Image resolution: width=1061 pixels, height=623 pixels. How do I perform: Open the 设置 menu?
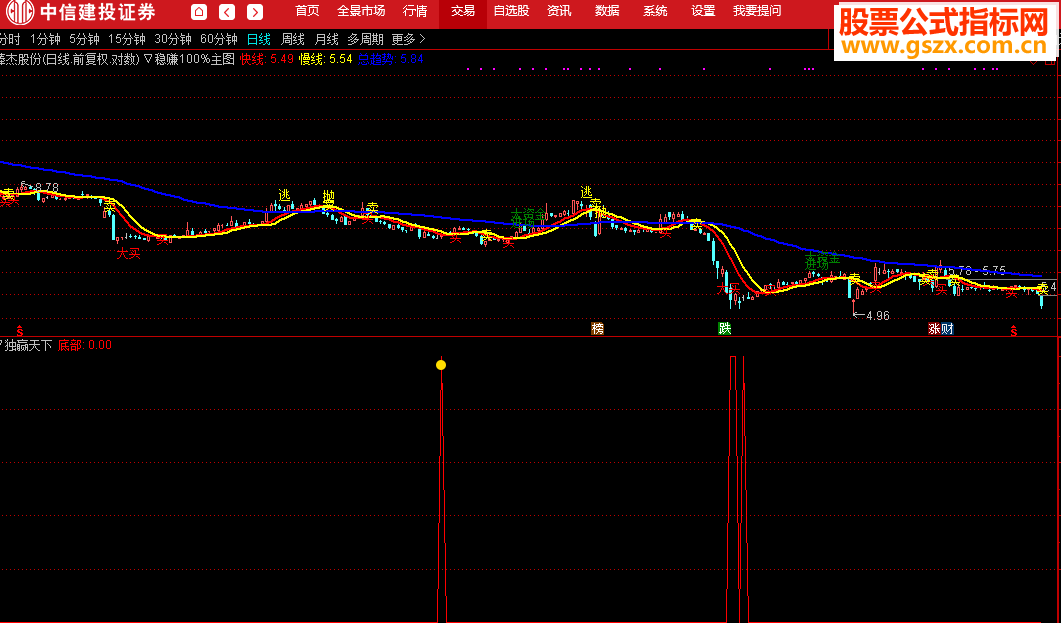(x=703, y=11)
